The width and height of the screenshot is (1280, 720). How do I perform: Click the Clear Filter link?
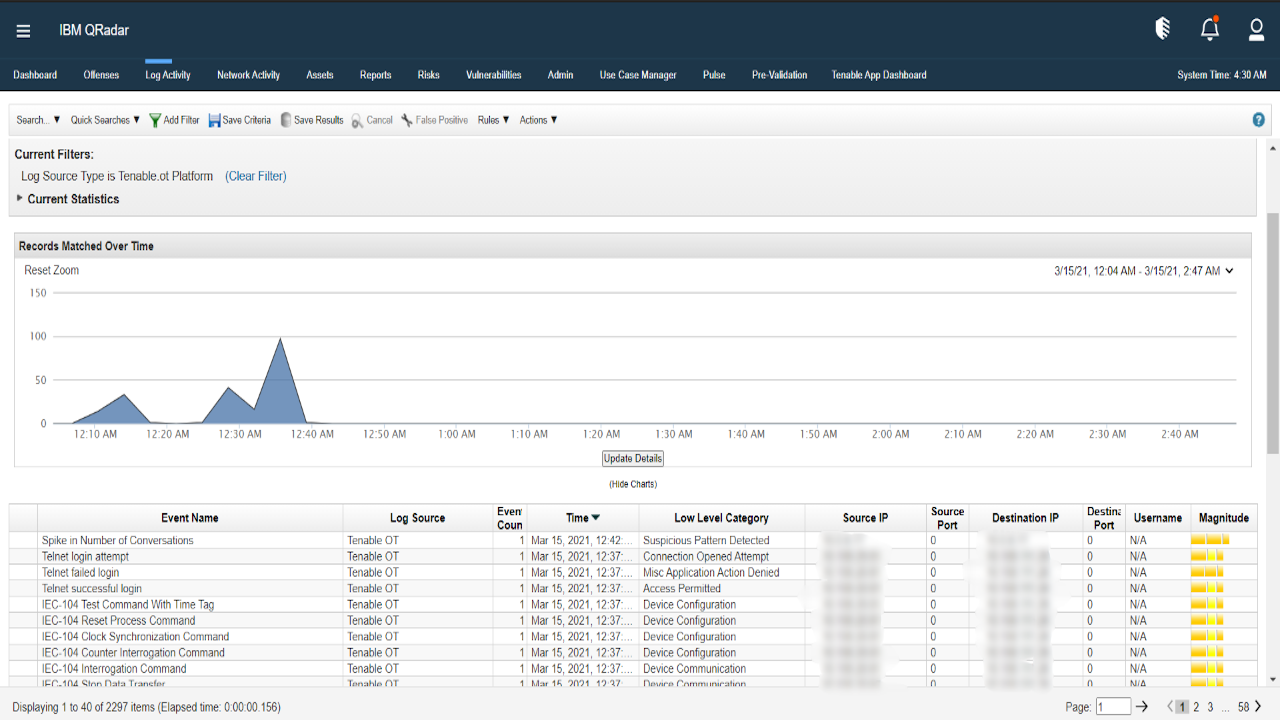256,176
